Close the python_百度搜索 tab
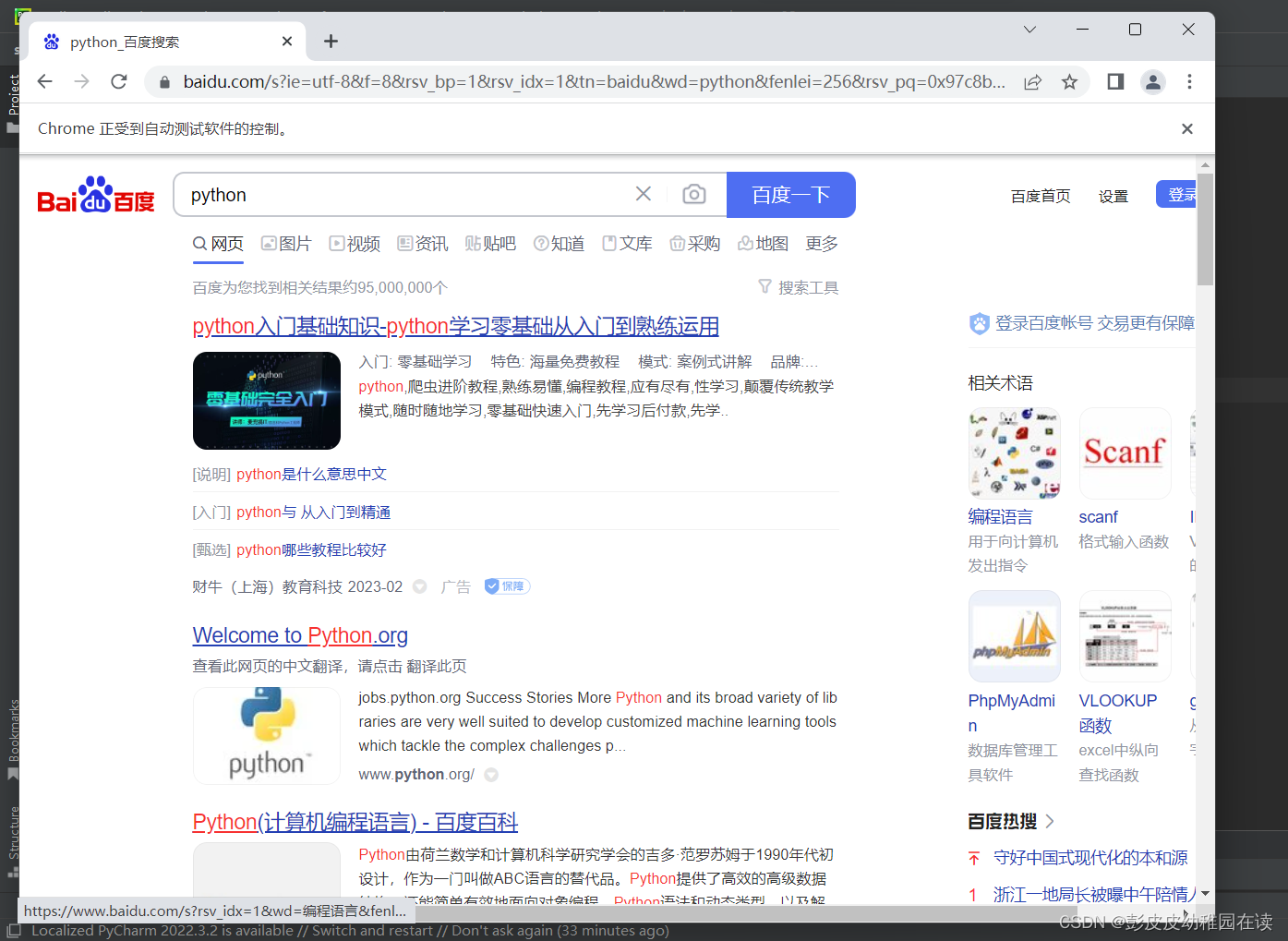This screenshot has width=1288, height=941. [x=287, y=42]
